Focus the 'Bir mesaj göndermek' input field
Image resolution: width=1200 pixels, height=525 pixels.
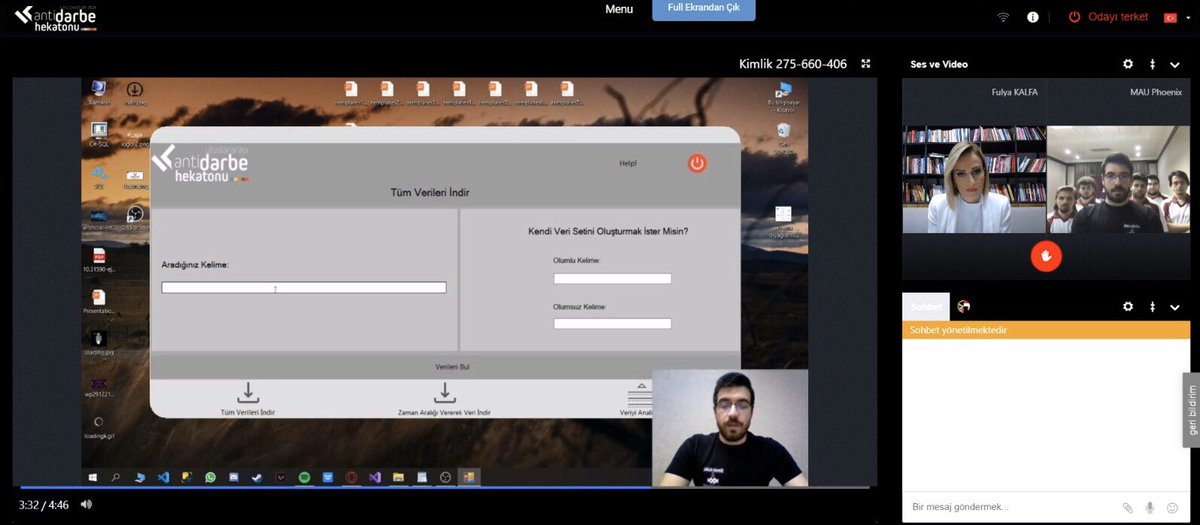1010,507
